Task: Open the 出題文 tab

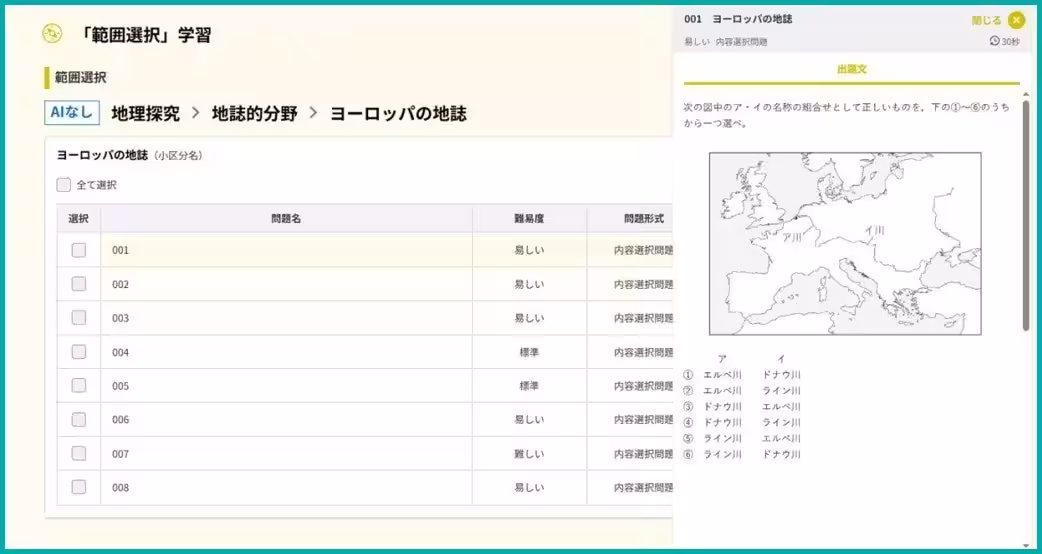Action: [851, 69]
